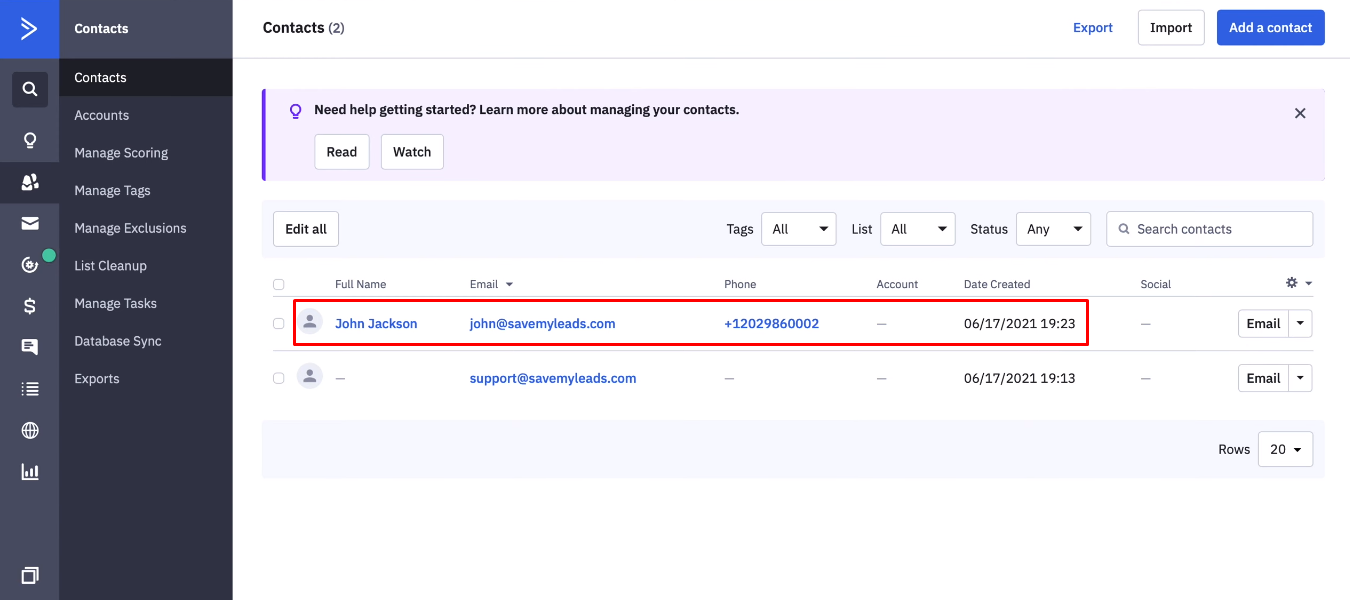Open the List filter dropdown

click(x=918, y=229)
